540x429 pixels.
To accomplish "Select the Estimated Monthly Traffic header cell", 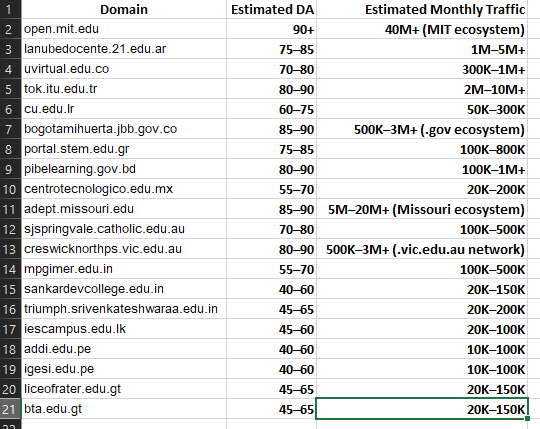I will point(422,9).
